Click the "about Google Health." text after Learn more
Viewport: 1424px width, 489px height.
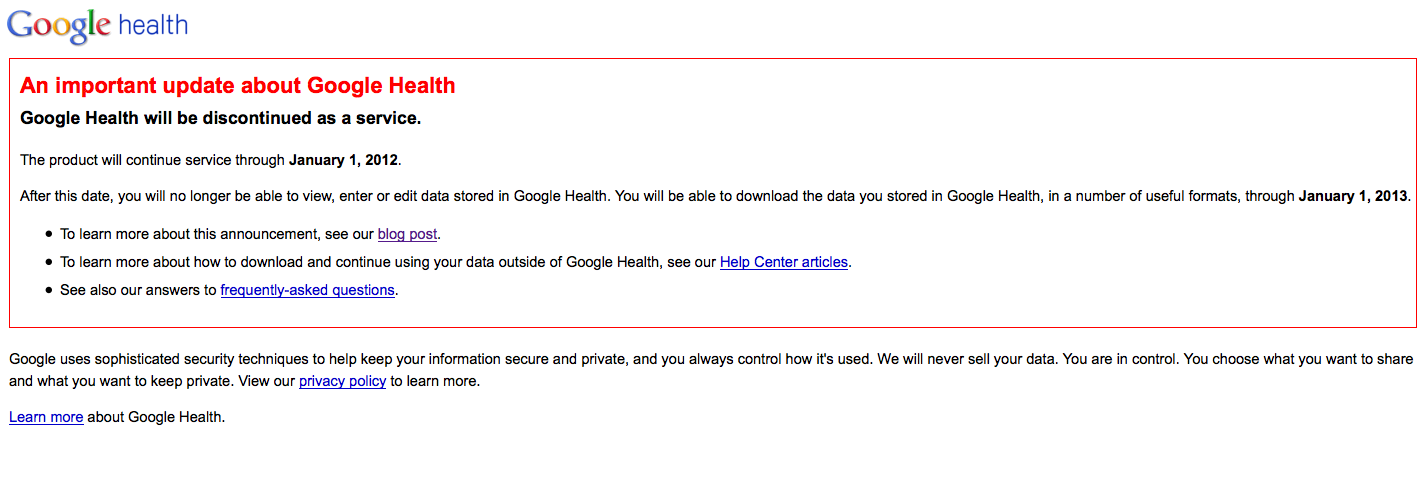(156, 418)
